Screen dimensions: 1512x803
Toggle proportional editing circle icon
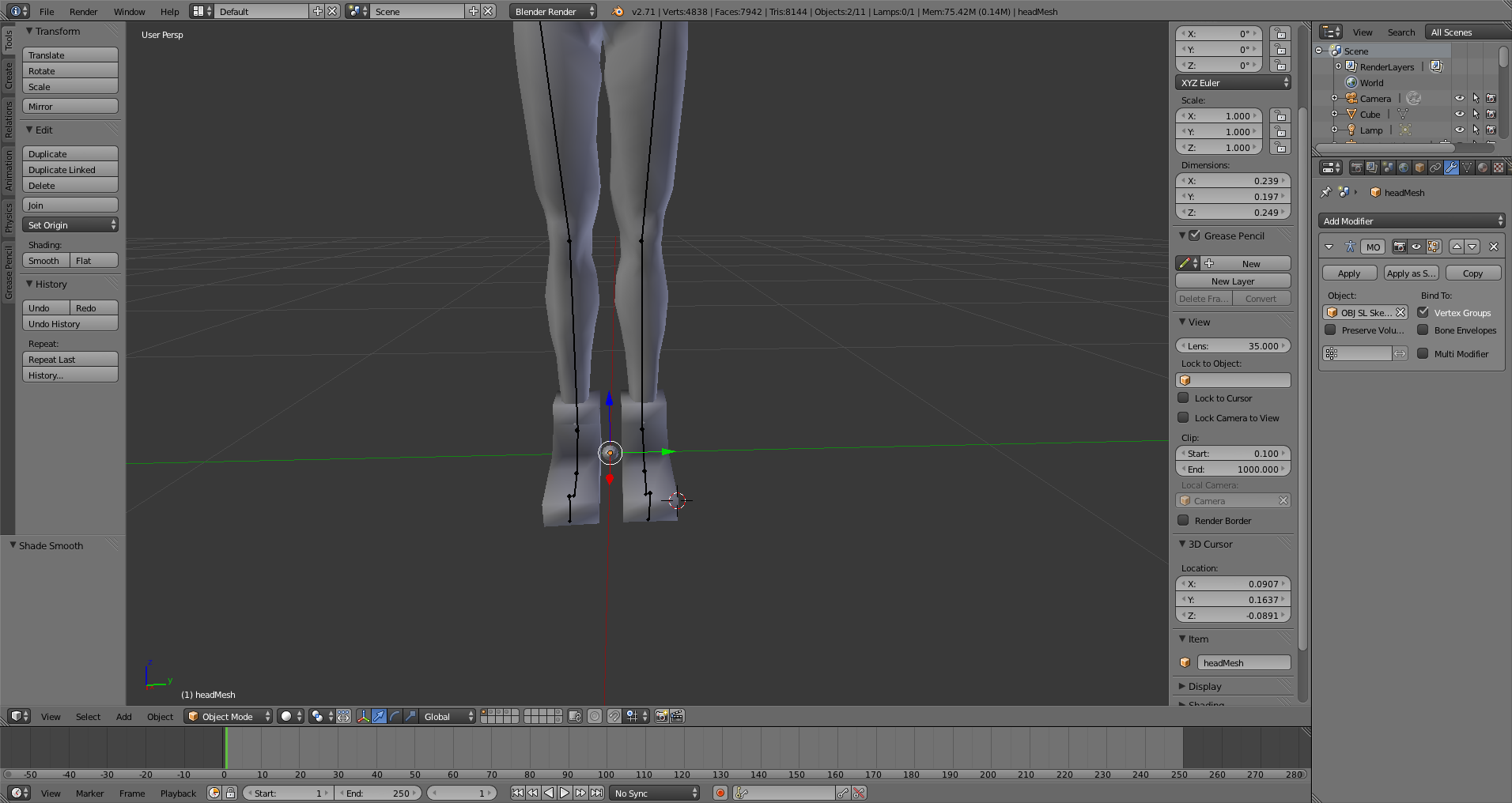click(x=595, y=716)
